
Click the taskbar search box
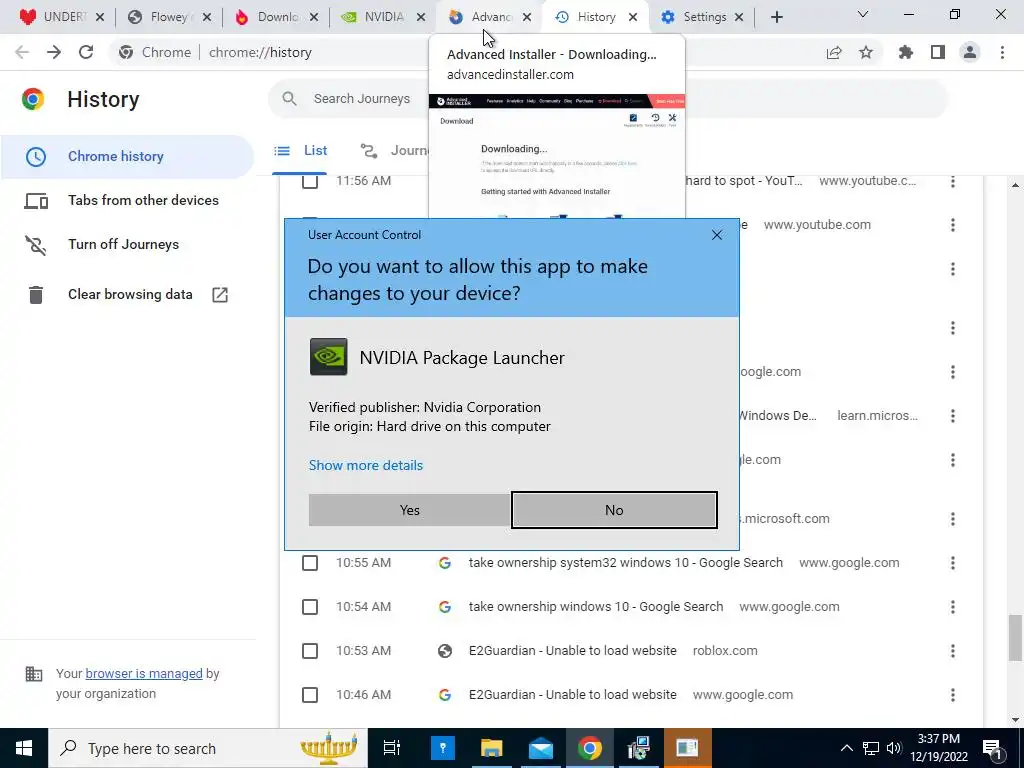click(208, 748)
